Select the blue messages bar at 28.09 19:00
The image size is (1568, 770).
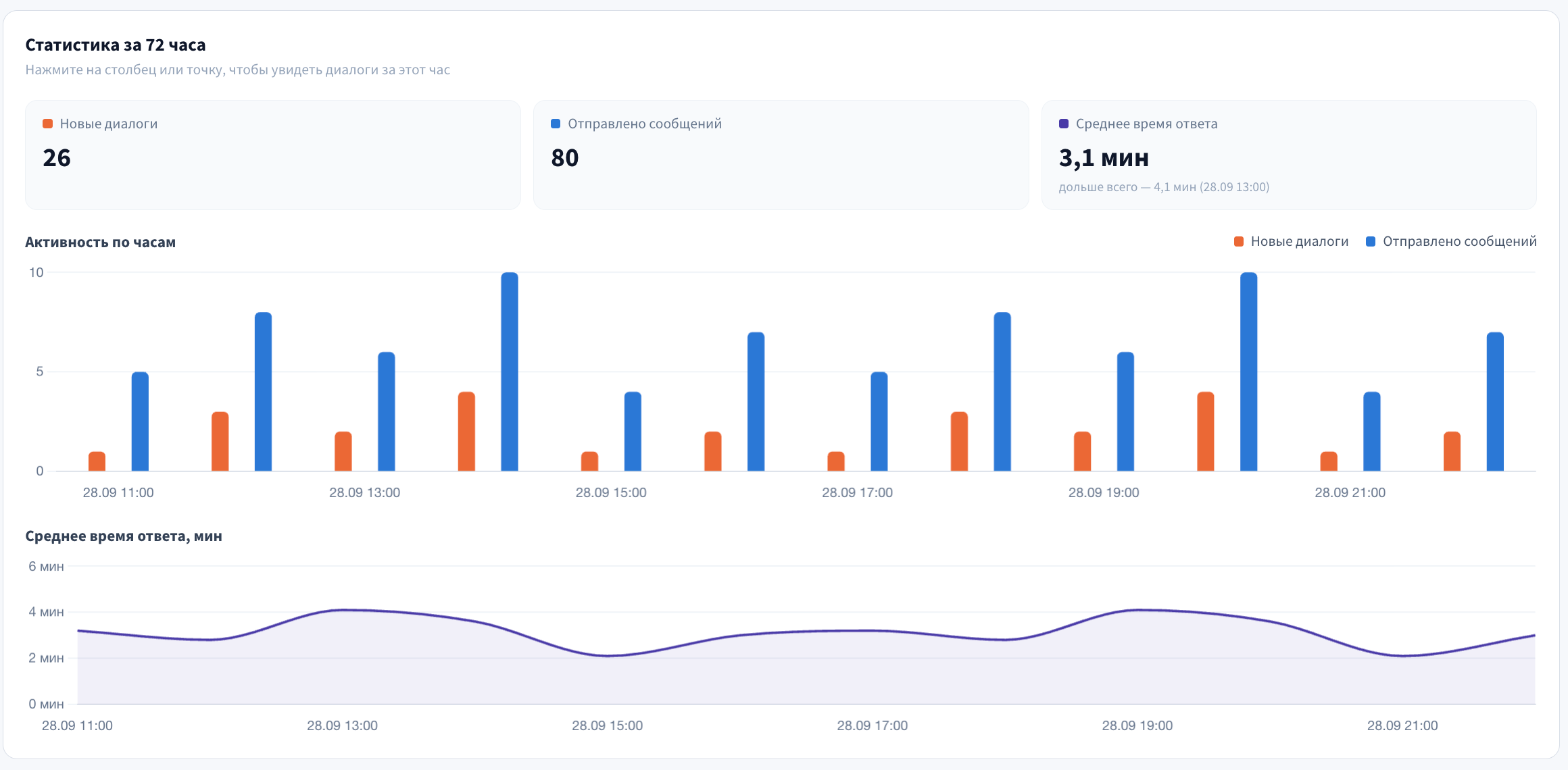pos(1125,411)
